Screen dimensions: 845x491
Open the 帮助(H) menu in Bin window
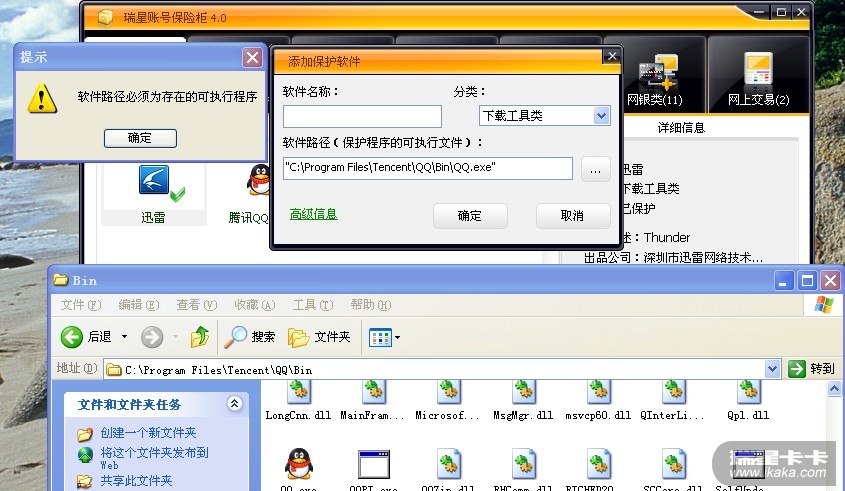[x=371, y=305]
